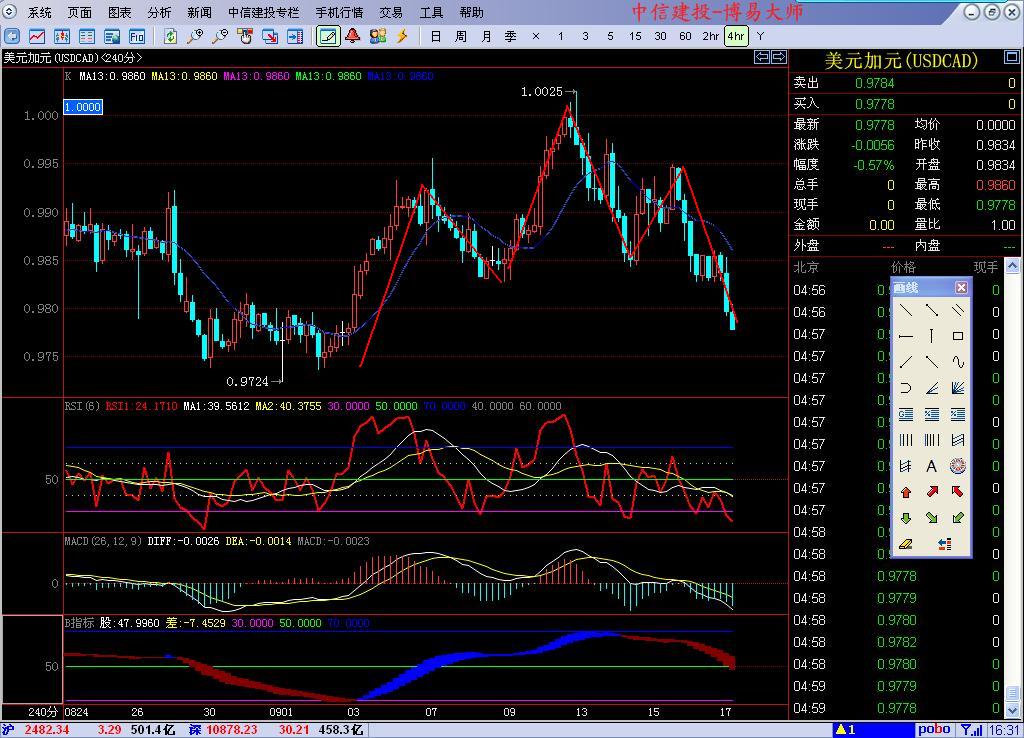Image resolution: width=1024 pixels, height=738 pixels.
Task: Toggle the drawing-line pencil toolbar button
Action: click(x=327, y=36)
